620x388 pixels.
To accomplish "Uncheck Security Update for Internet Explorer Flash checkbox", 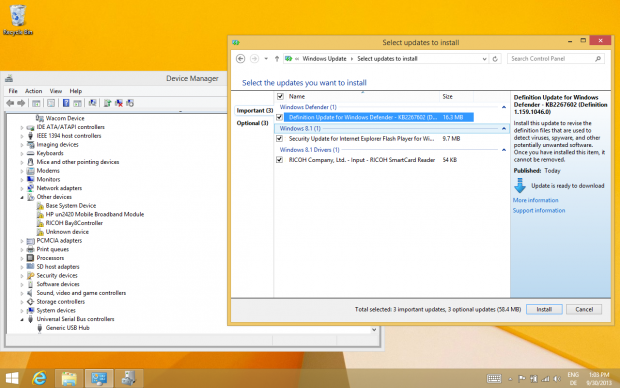I will [280, 138].
